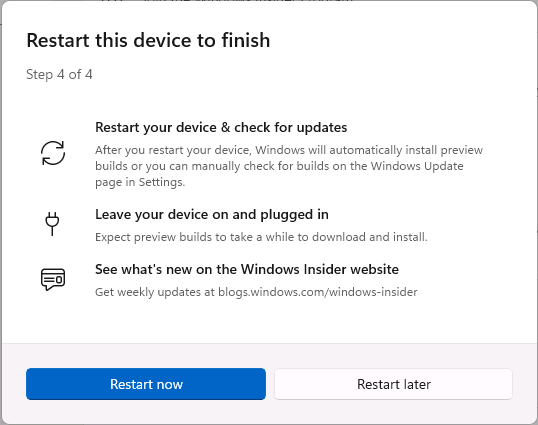Open the blogs.windows.com/windows-insider address text
The image size is (538, 425).
point(318,292)
